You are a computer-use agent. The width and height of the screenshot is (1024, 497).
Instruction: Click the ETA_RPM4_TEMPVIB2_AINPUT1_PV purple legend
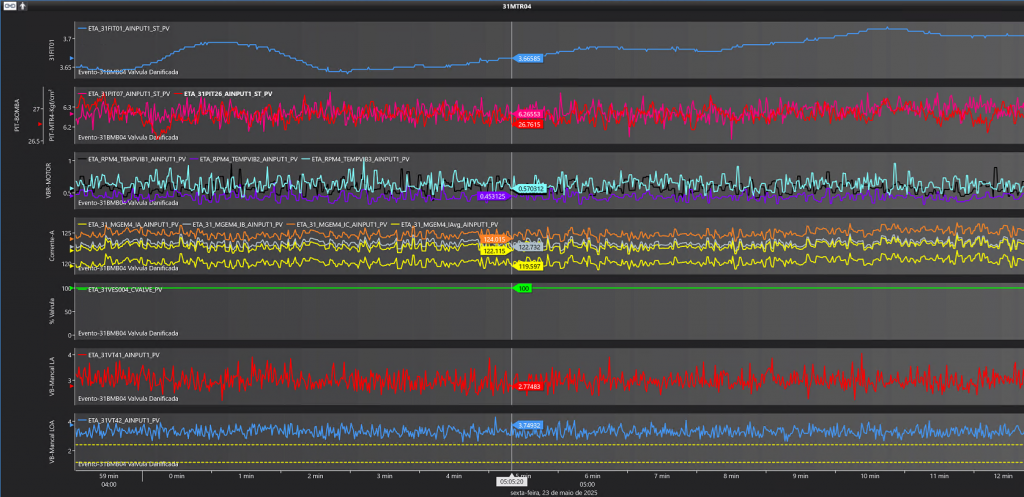coord(254,159)
